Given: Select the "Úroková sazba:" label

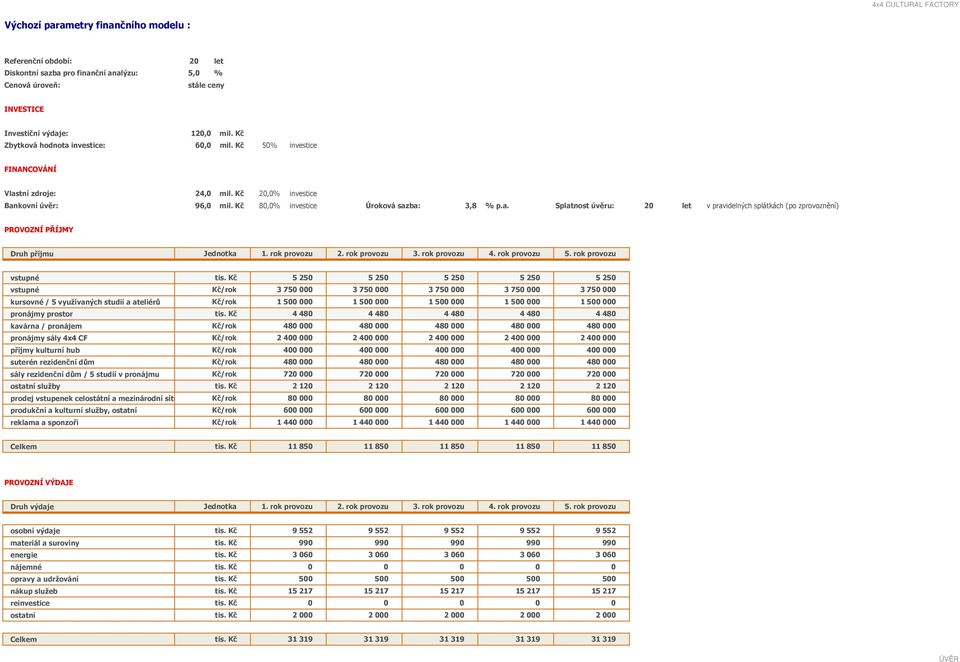Looking at the screenshot, I should 393,206.
